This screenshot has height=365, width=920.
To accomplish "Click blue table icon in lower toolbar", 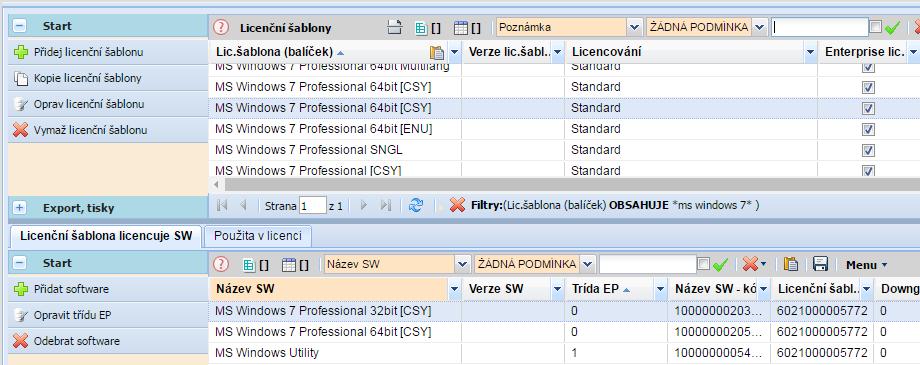I will tap(288, 265).
